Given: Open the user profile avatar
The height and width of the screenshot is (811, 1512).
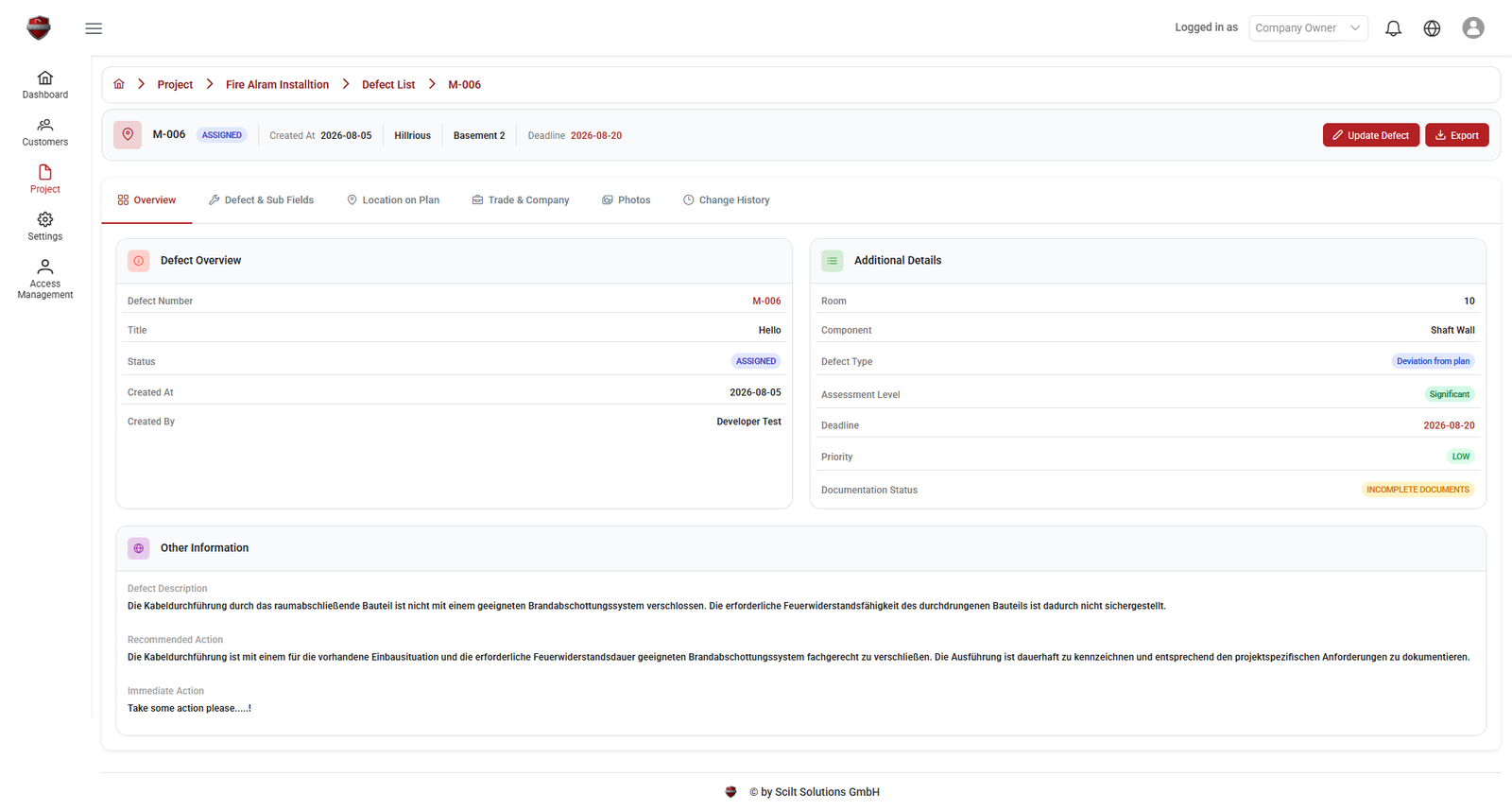Looking at the screenshot, I should click(x=1472, y=28).
